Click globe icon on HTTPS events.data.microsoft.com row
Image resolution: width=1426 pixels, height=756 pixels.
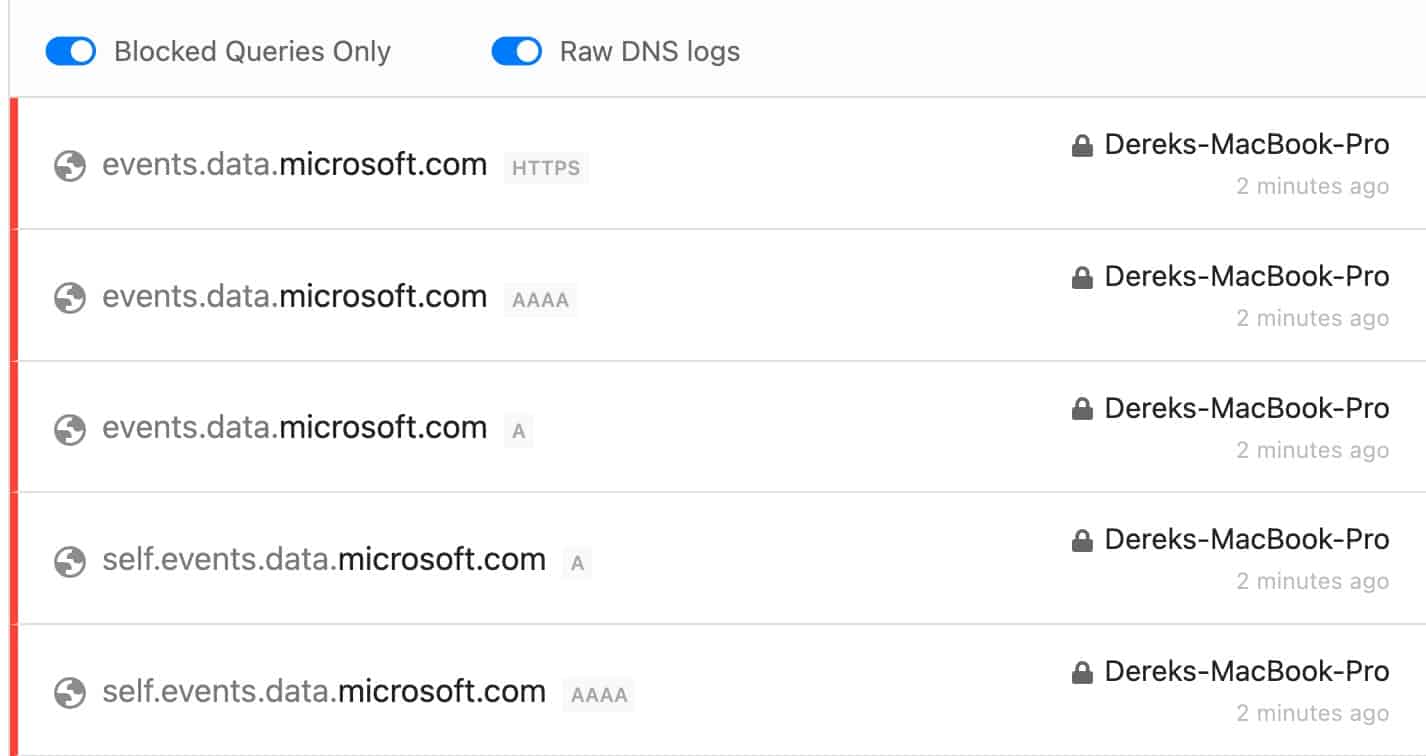(70, 166)
